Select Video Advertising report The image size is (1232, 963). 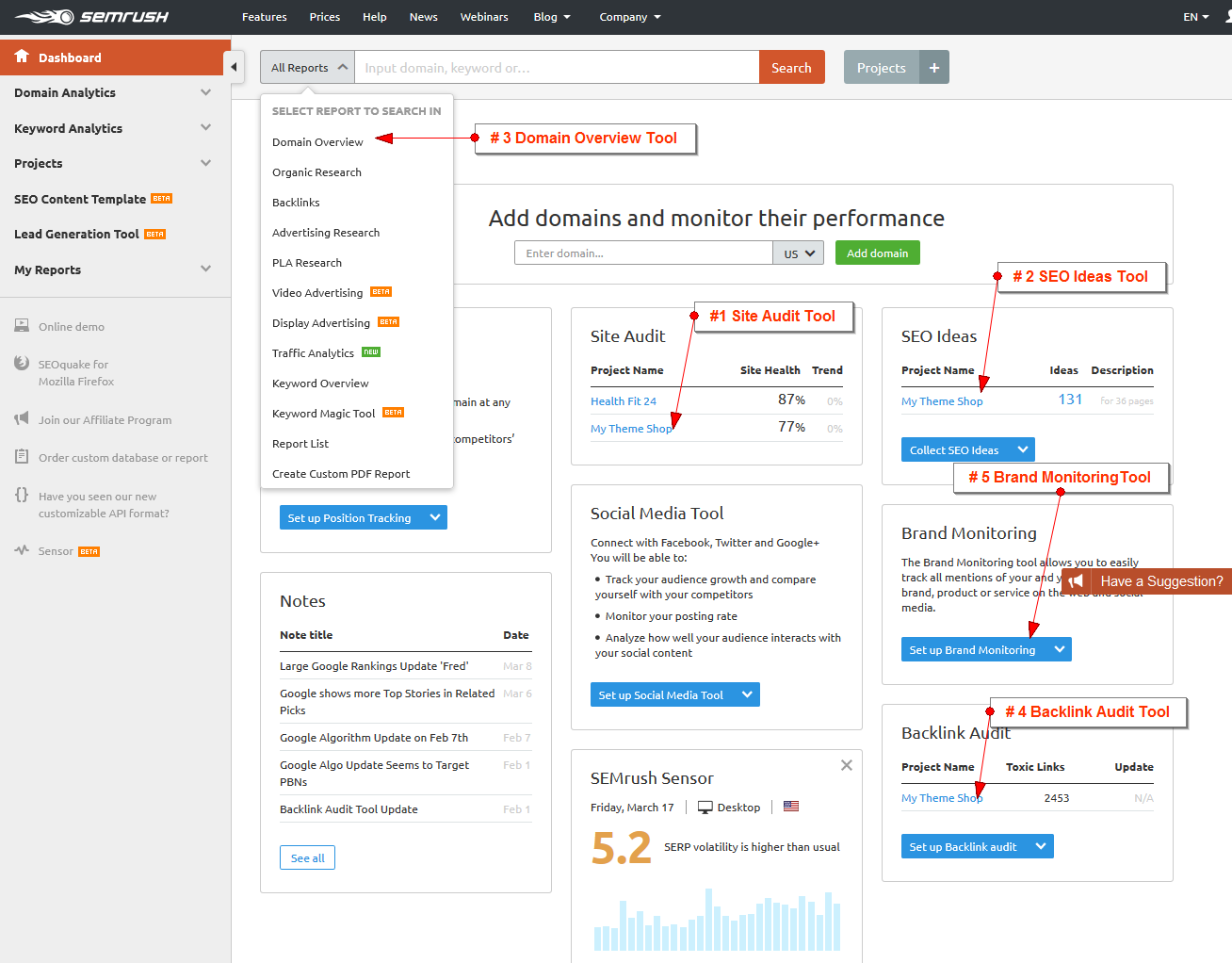(x=317, y=293)
